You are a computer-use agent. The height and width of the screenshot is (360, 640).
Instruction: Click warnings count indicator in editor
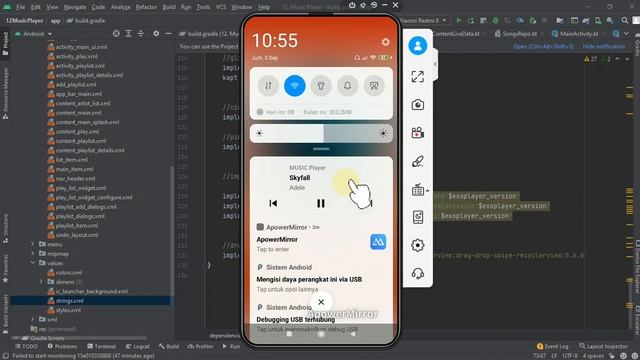[x=591, y=59]
